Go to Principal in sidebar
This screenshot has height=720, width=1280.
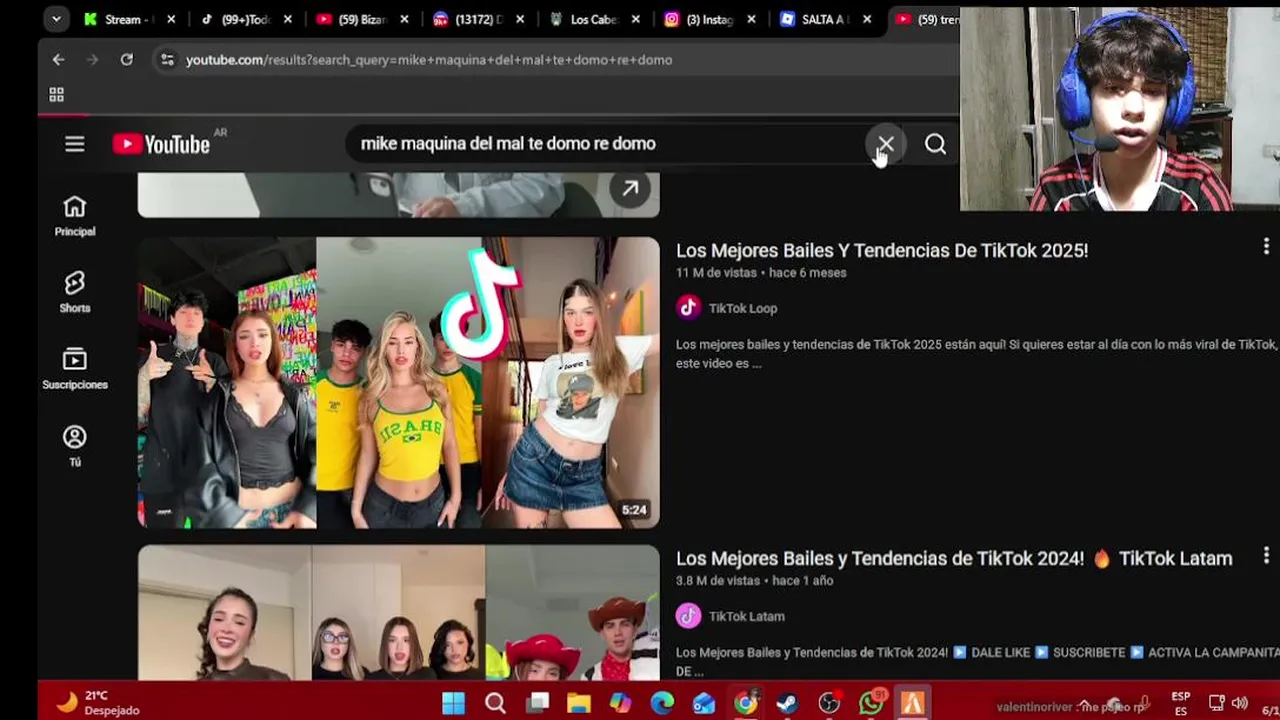click(75, 216)
